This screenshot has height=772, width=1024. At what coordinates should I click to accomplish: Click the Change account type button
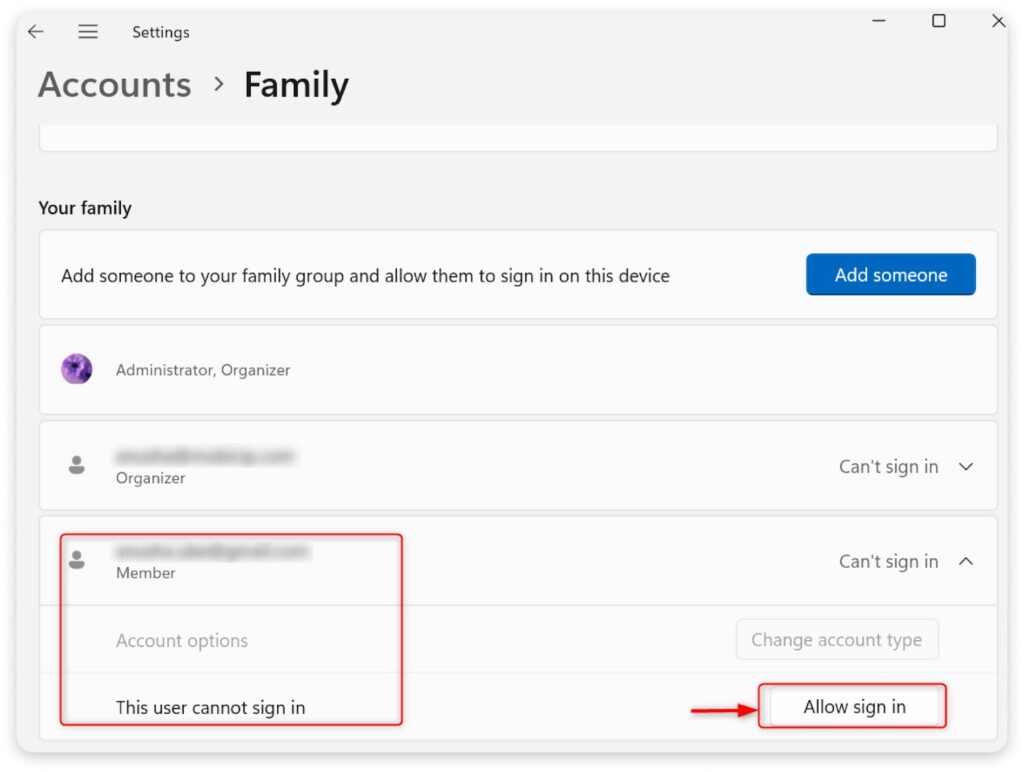pyautogui.click(x=837, y=640)
